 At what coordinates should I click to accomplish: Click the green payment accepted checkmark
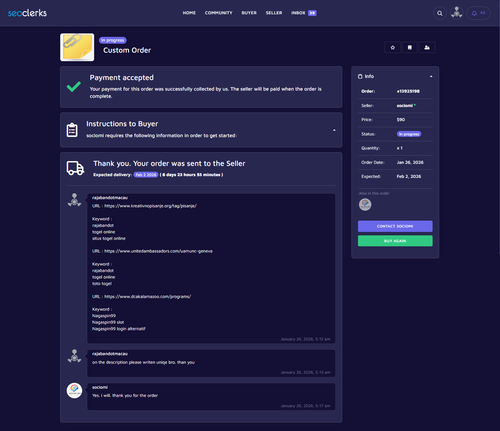coord(74,87)
